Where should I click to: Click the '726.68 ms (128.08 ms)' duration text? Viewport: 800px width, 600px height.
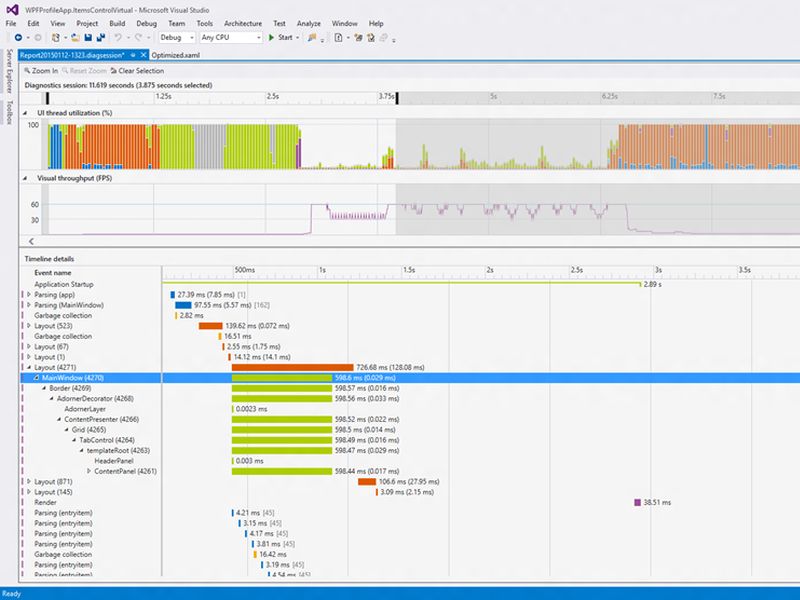[390, 367]
